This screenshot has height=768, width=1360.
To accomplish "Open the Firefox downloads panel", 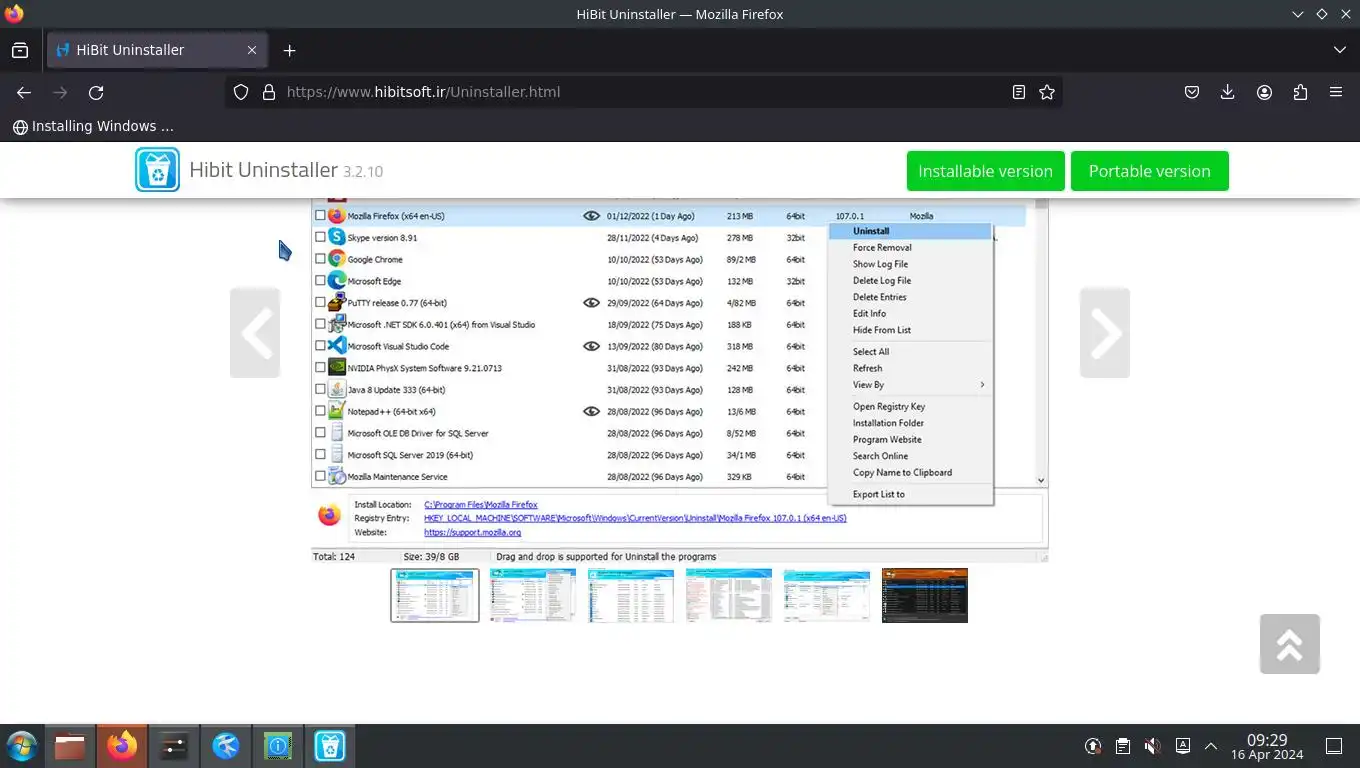I will tap(1228, 92).
